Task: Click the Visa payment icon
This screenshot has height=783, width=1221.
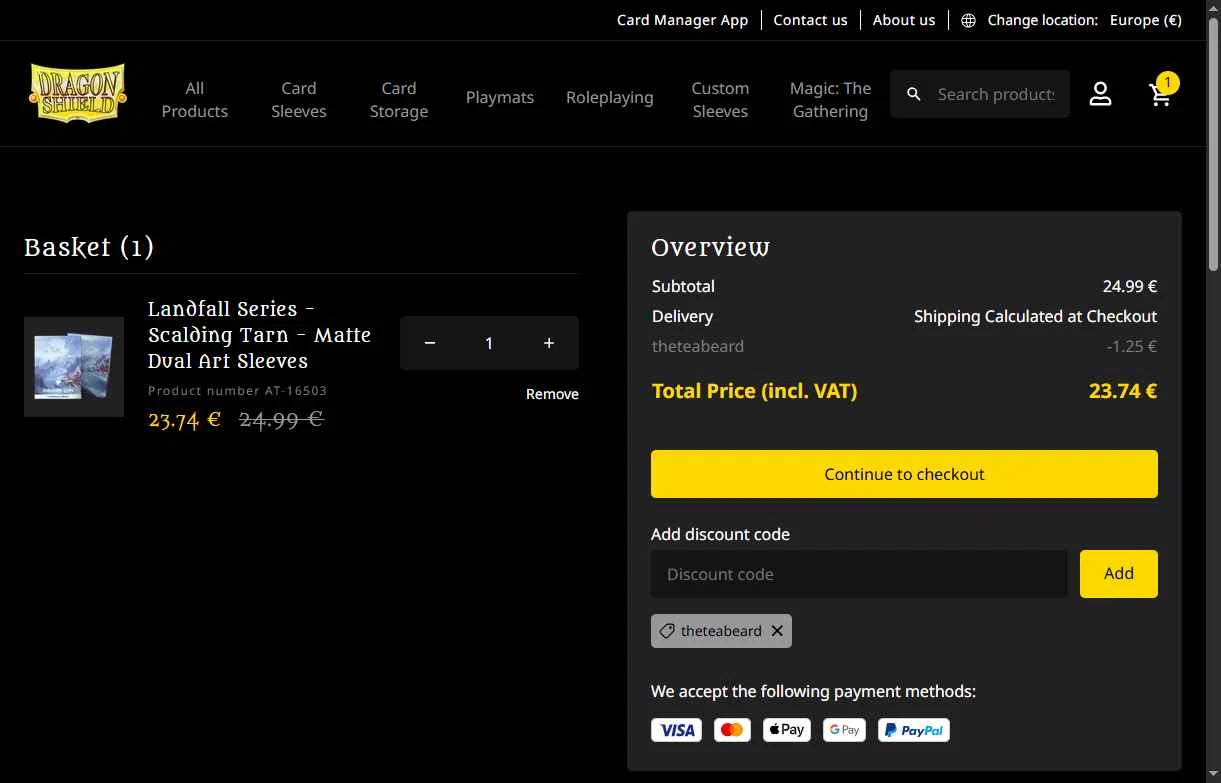Action: 676,730
